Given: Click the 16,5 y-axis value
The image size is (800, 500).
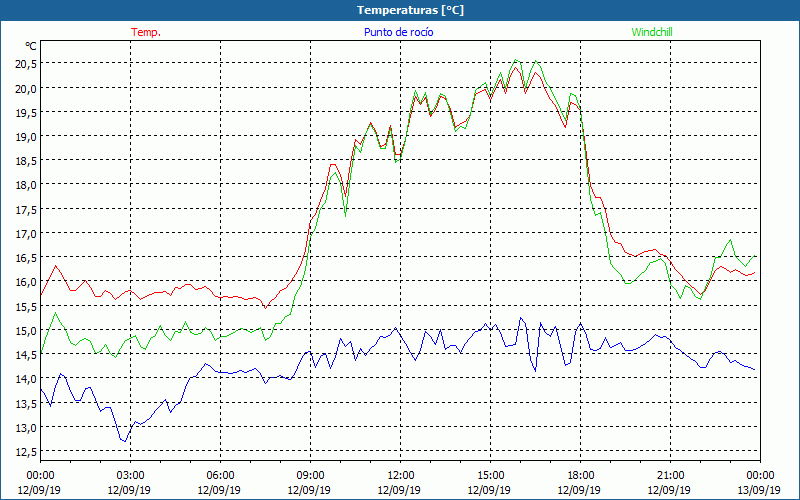Looking at the screenshot, I should [26, 258].
